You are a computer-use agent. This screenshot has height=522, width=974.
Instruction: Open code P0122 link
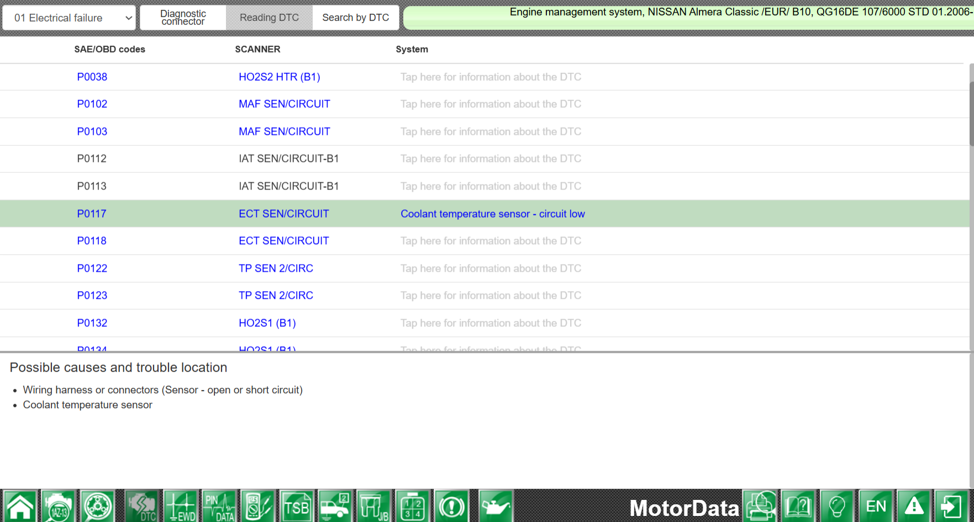click(x=92, y=268)
